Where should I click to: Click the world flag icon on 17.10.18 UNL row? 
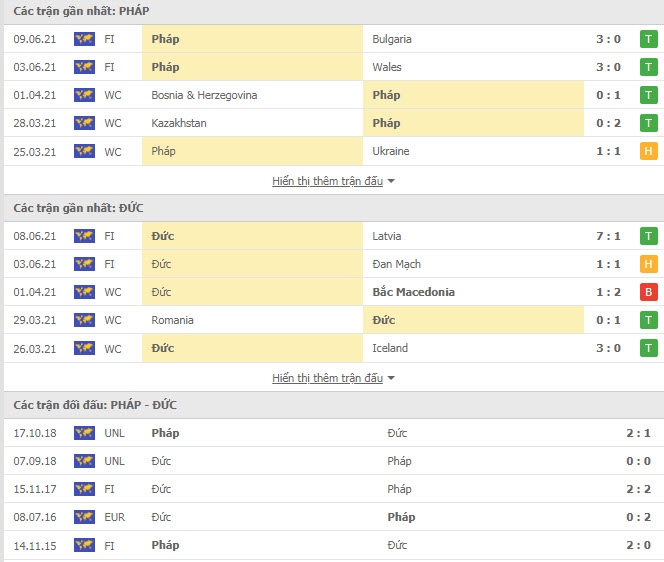(x=84, y=433)
